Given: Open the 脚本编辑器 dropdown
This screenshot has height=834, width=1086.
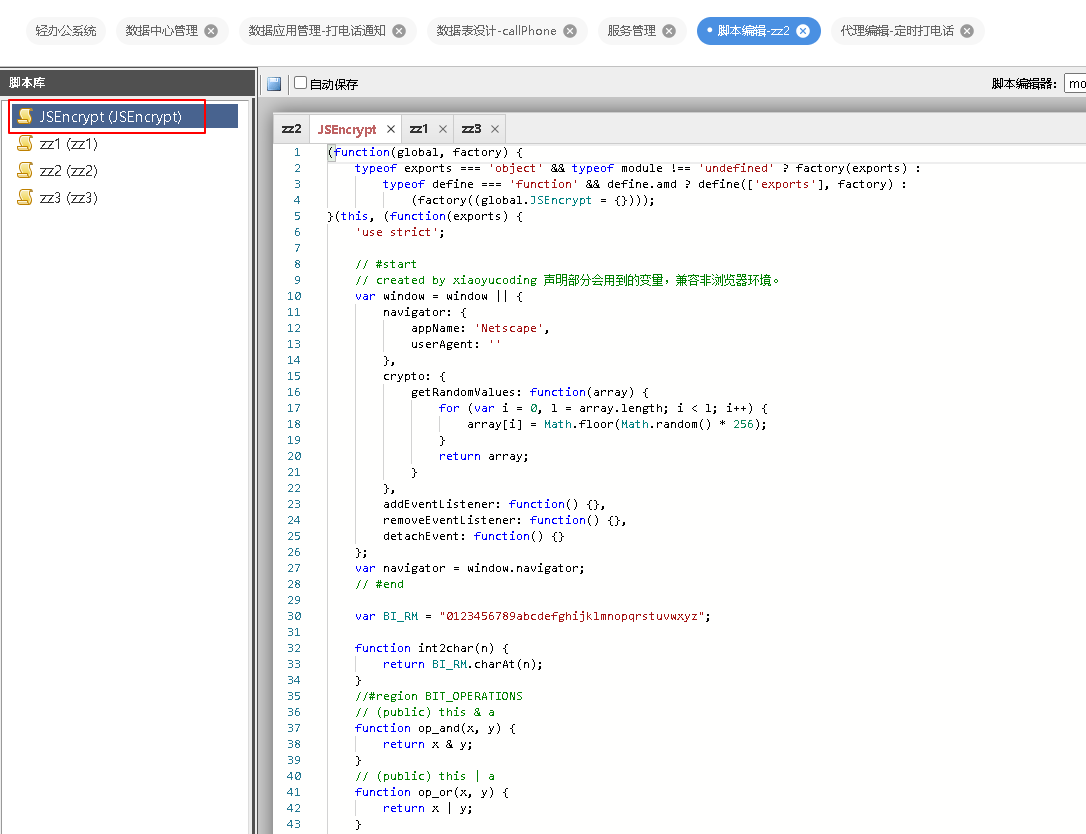Looking at the screenshot, I should click(1075, 84).
